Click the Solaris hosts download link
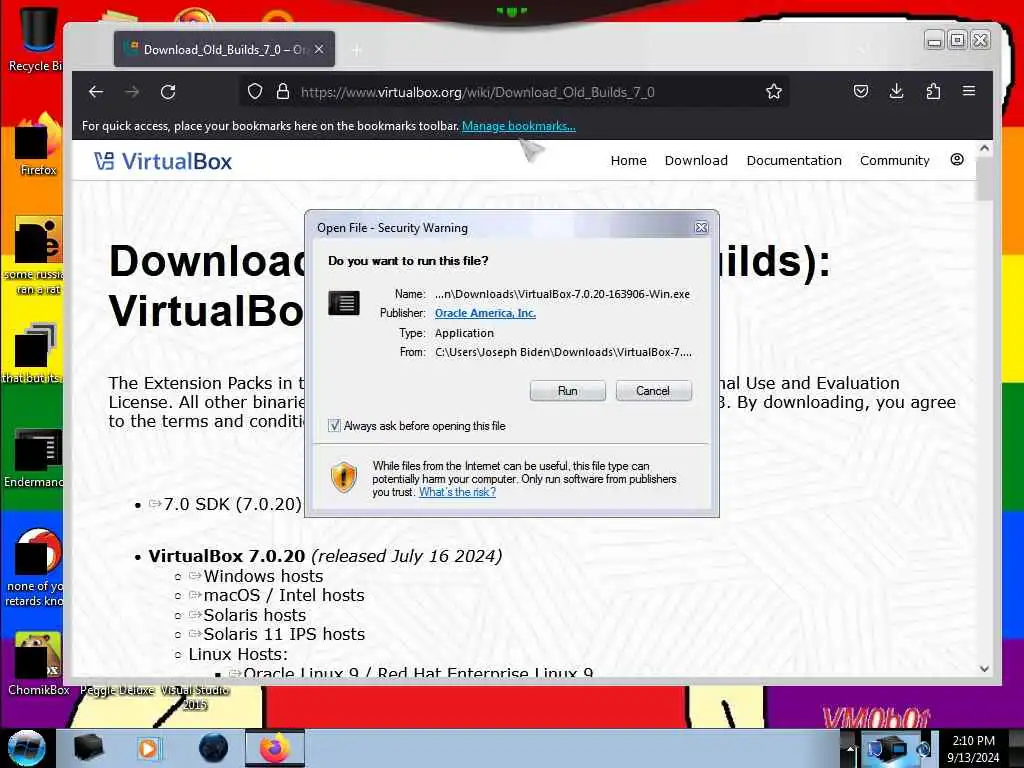The width and height of the screenshot is (1024, 768). click(x=255, y=615)
